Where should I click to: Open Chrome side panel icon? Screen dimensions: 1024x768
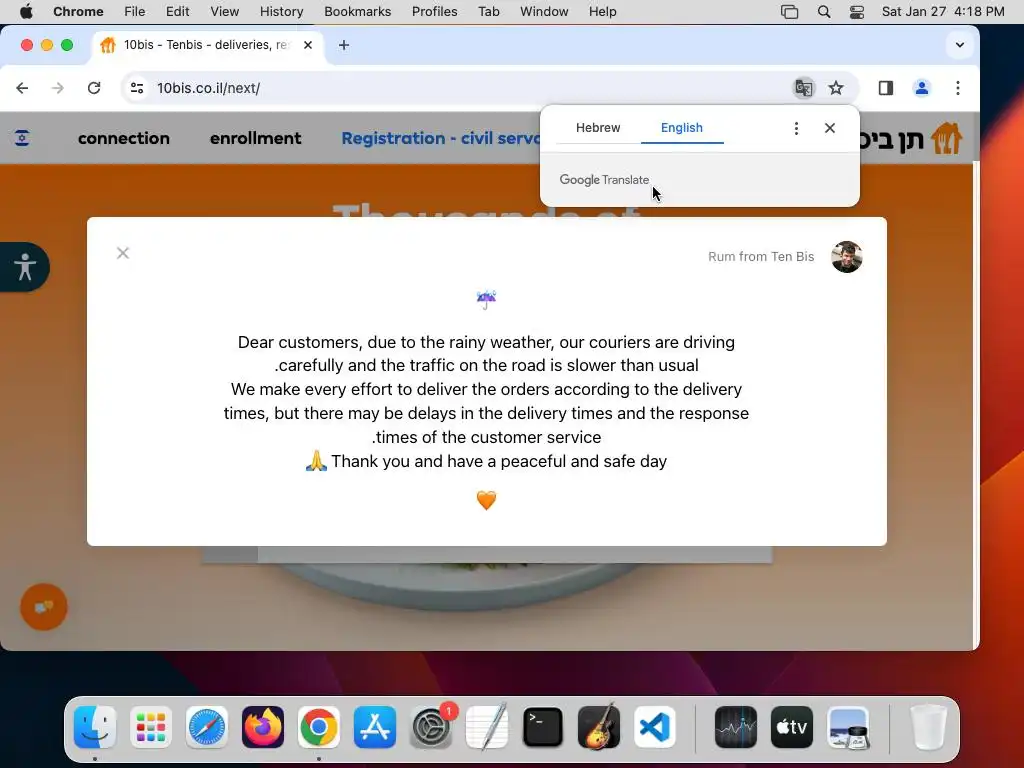(886, 88)
